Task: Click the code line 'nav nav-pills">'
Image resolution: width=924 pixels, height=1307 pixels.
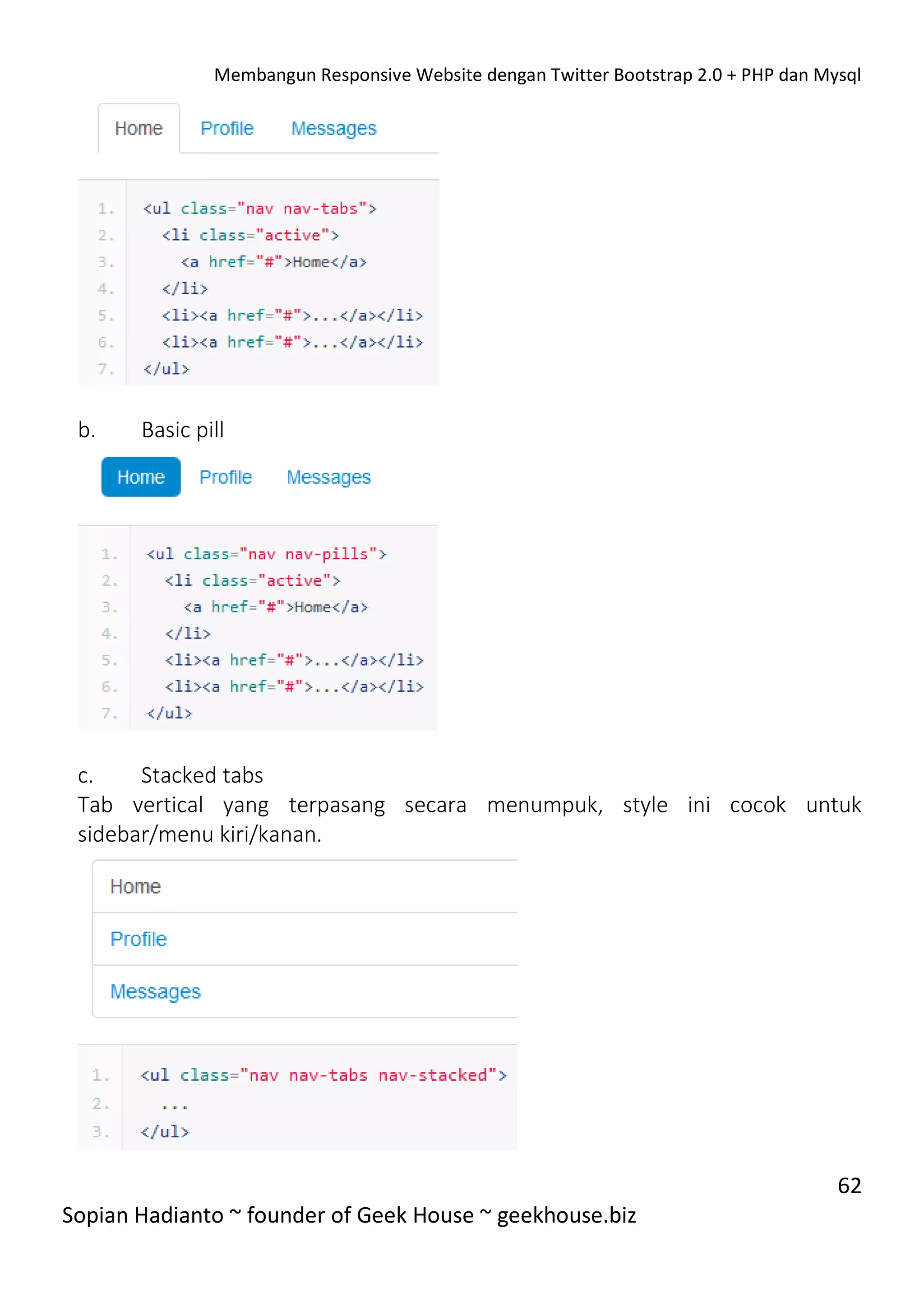Action: [267, 554]
